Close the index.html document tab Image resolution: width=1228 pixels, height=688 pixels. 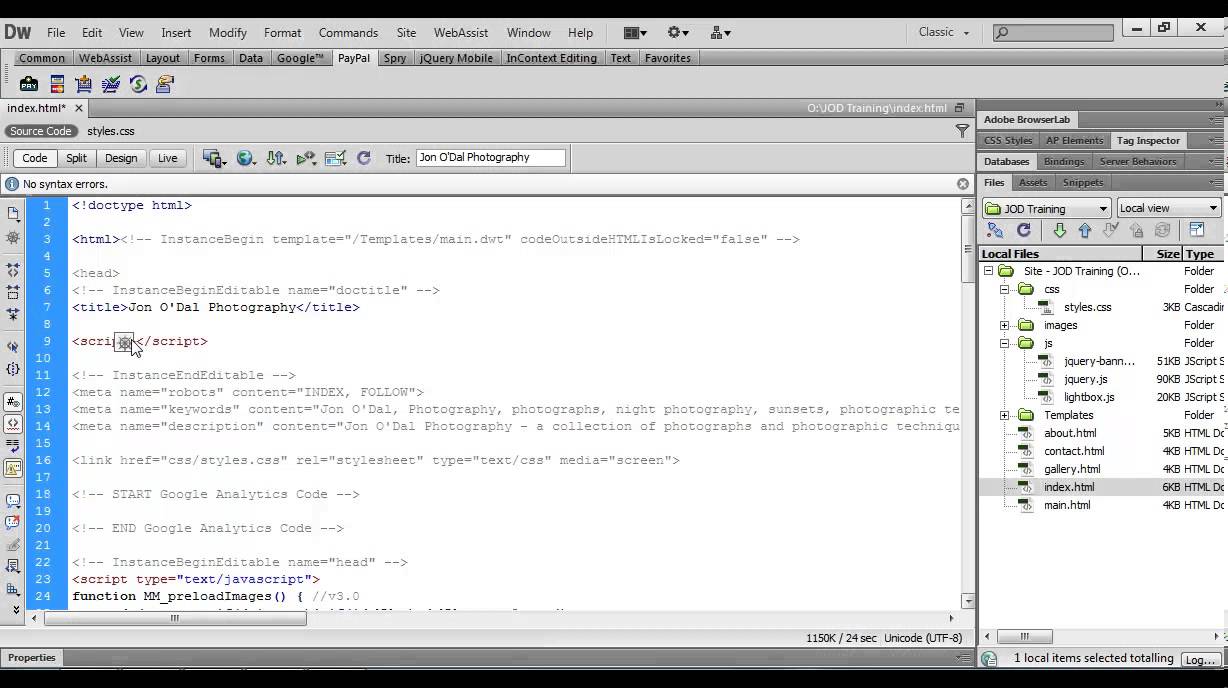pos(79,108)
